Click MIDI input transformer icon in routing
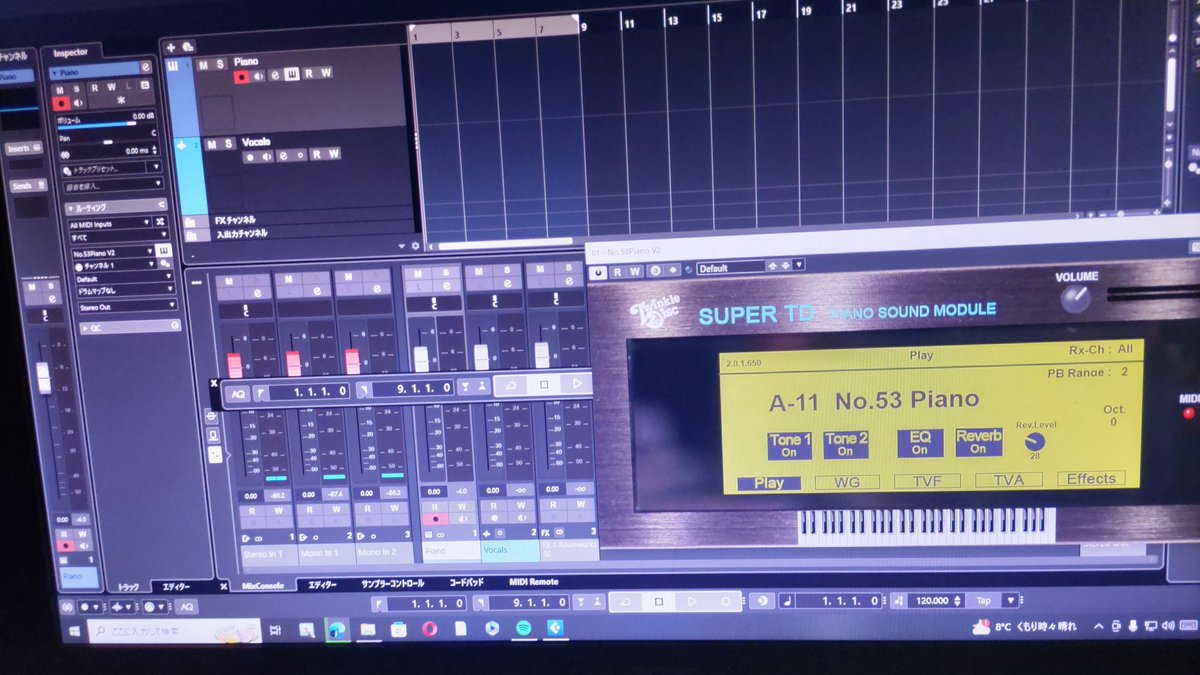This screenshot has height=675, width=1200. coord(162,224)
